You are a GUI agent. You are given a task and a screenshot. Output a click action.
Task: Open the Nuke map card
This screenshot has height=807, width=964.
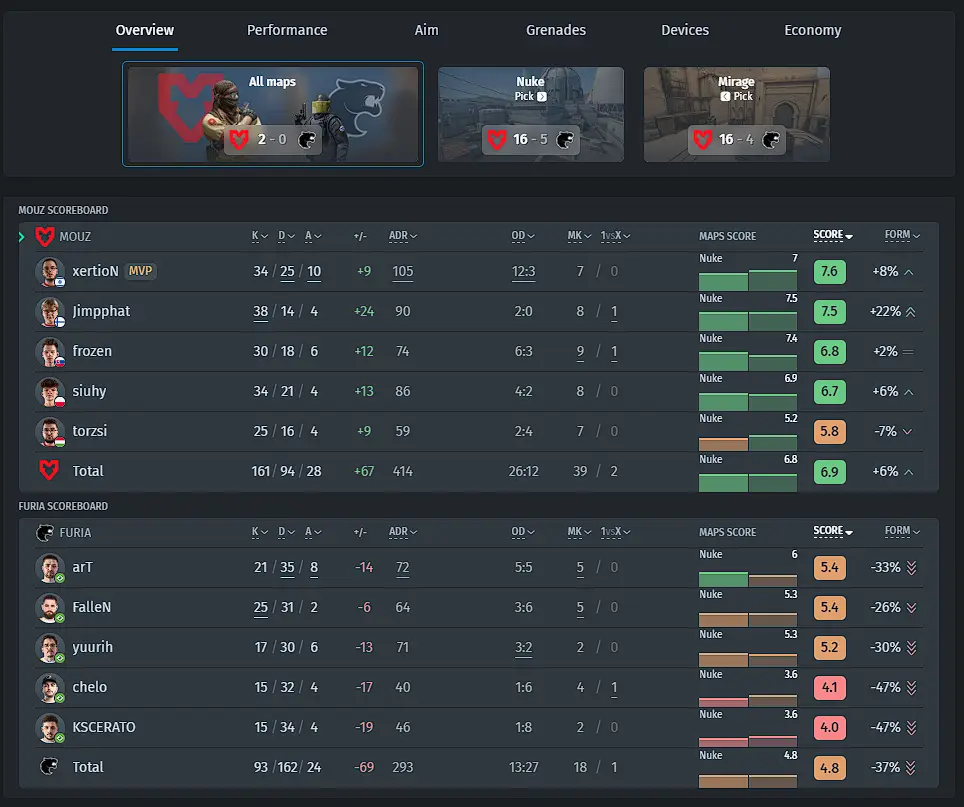[x=531, y=114]
